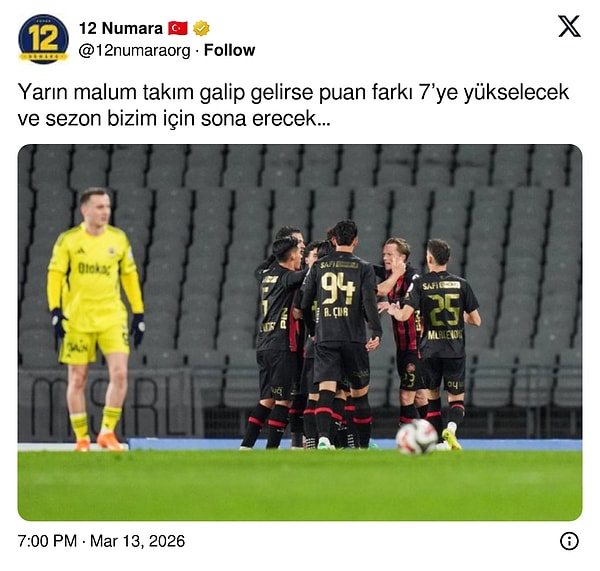The height and width of the screenshot is (571, 600).
Task: Click the soccer ball in photo
Action: point(416,437)
